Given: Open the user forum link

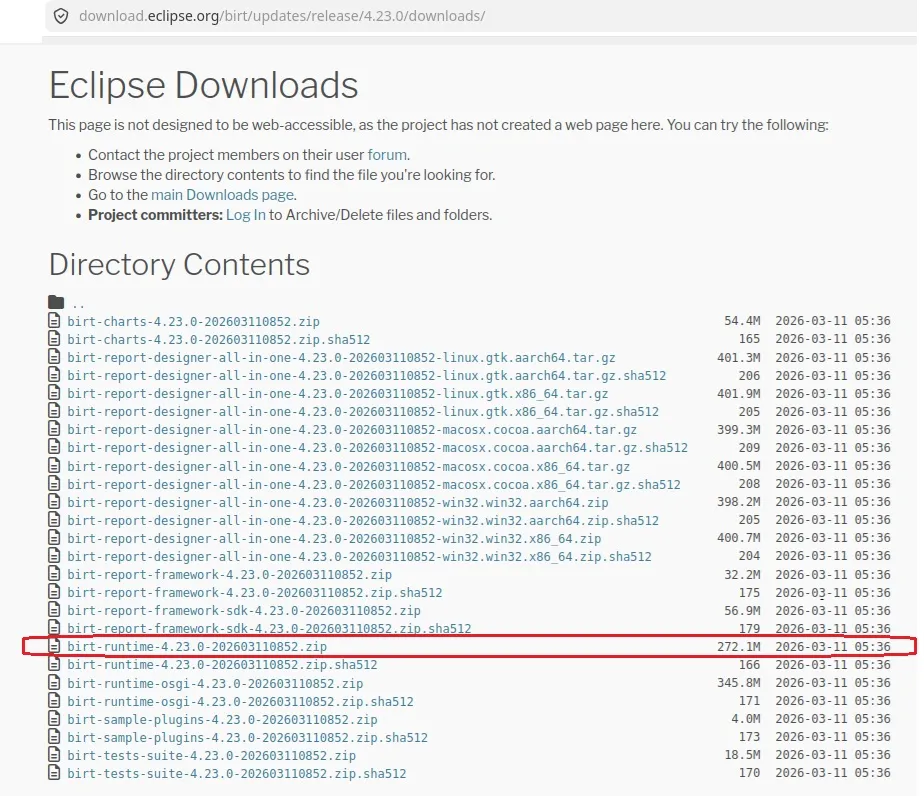Looking at the screenshot, I should click(x=387, y=155).
